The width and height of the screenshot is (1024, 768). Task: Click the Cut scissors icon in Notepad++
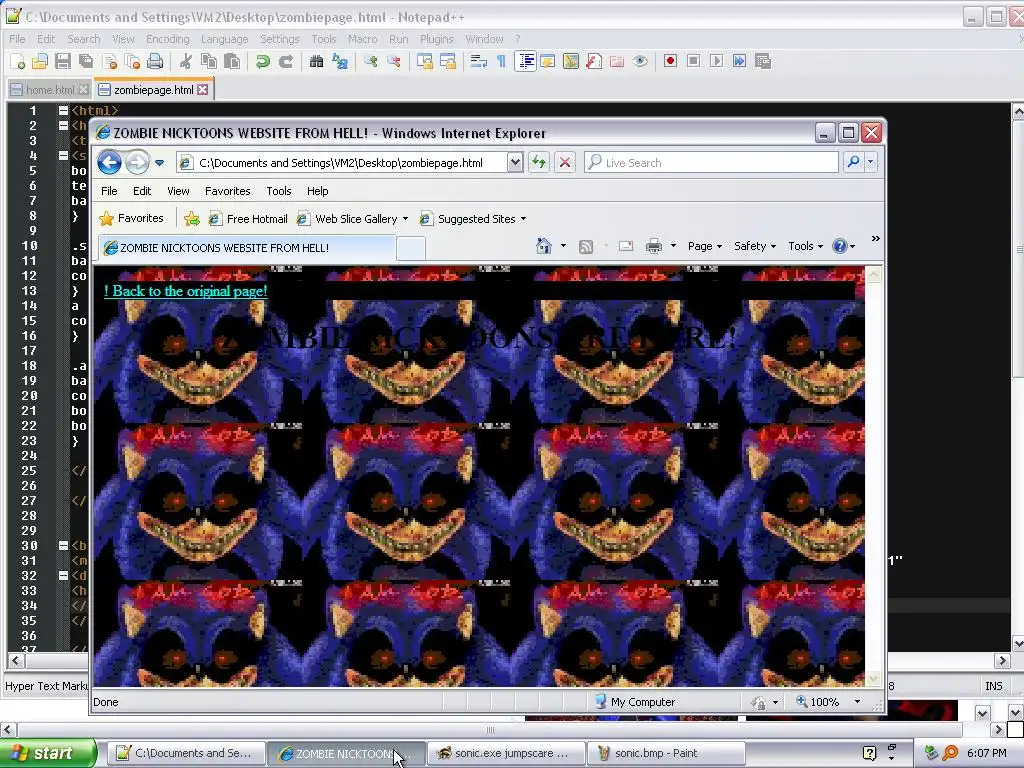[x=186, y=61]
